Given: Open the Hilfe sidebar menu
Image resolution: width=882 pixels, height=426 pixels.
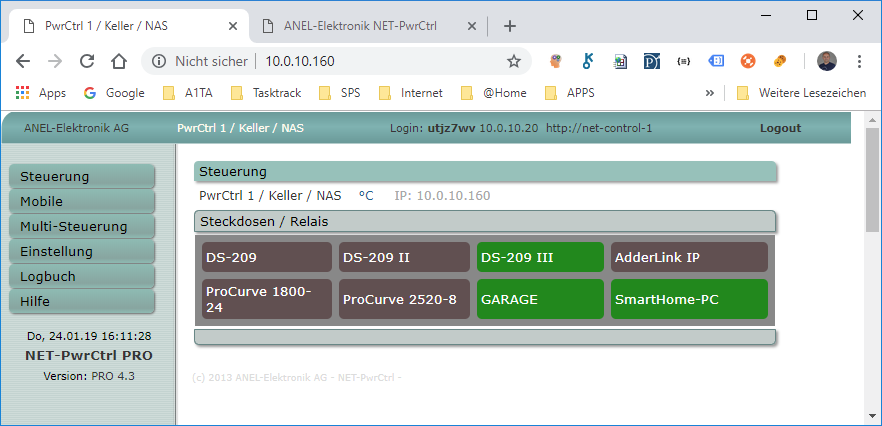Looking at the screenshot, I should [82, 301].
